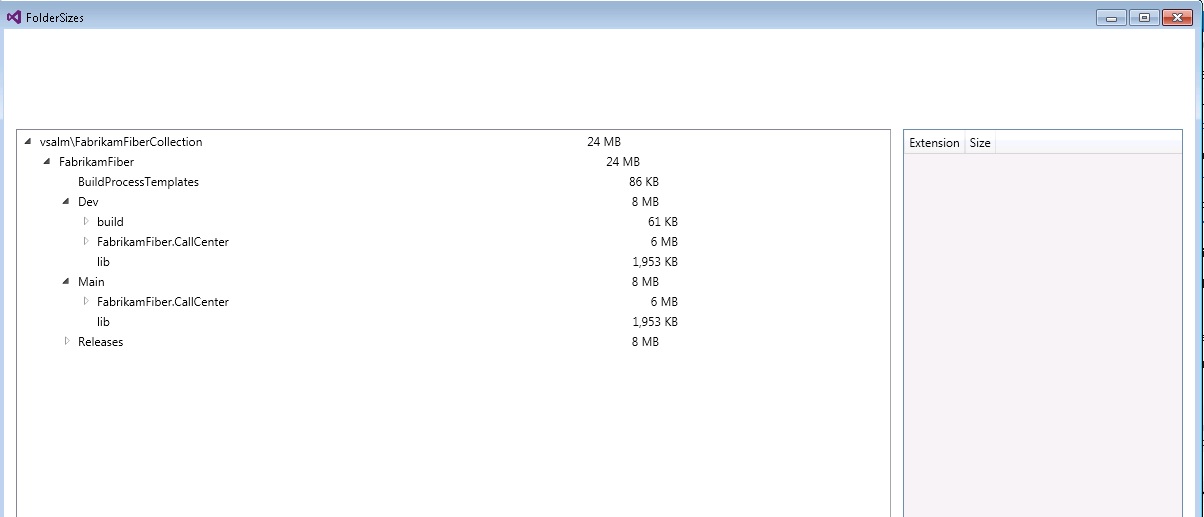
Task: Click the 24 MB size of vsalm\FabrikamFiberCollection
Action: click(604, 142)
